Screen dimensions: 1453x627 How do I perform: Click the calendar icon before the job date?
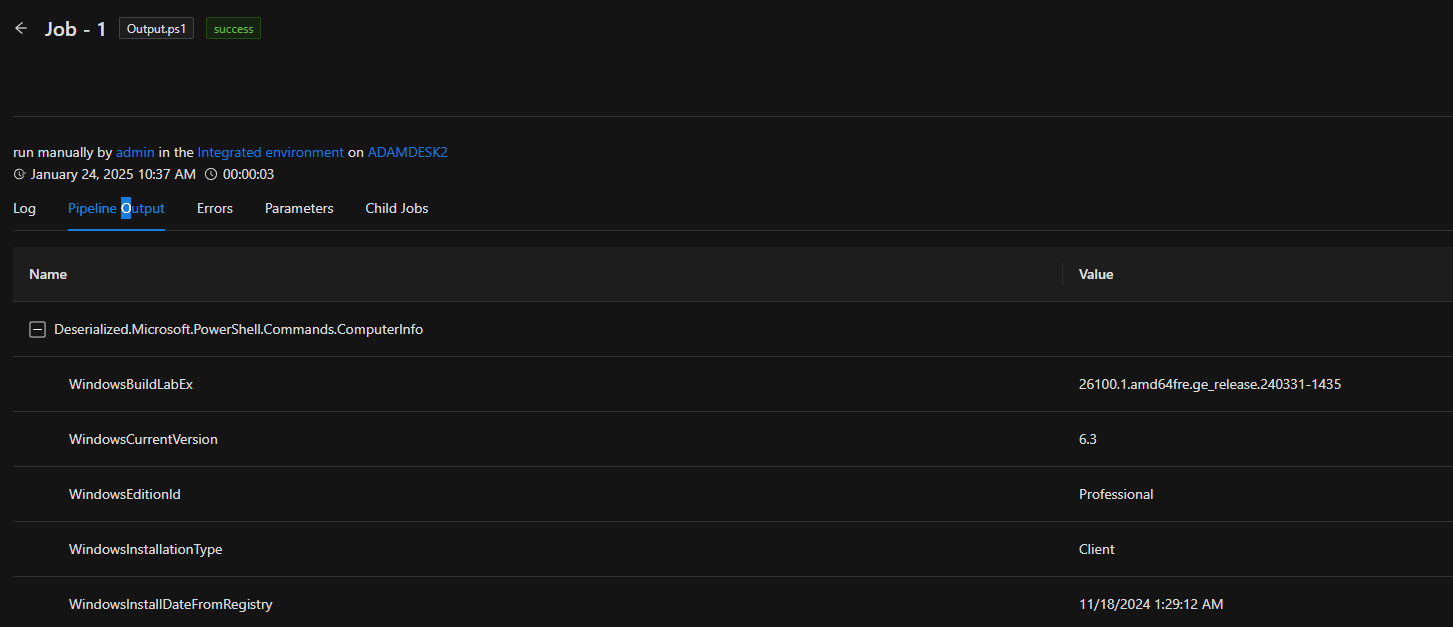[19, 175]
